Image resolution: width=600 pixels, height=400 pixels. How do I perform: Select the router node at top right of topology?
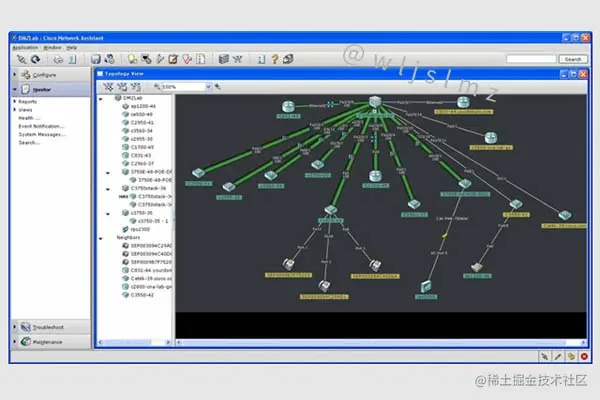463,102
